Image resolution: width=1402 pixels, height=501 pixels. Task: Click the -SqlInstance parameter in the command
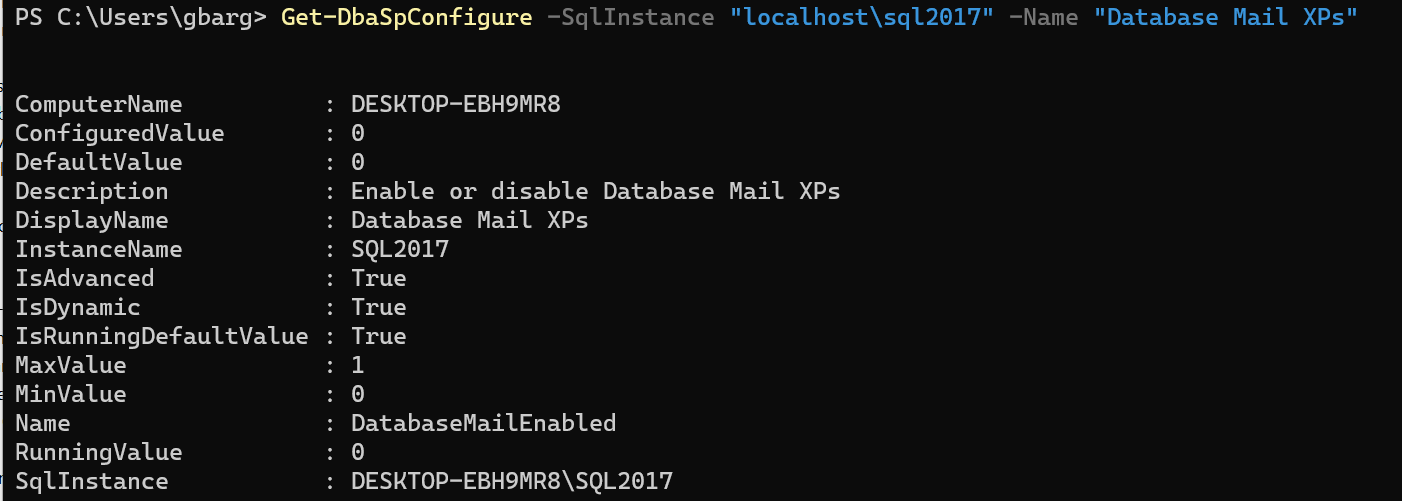[x=630, y=17]
